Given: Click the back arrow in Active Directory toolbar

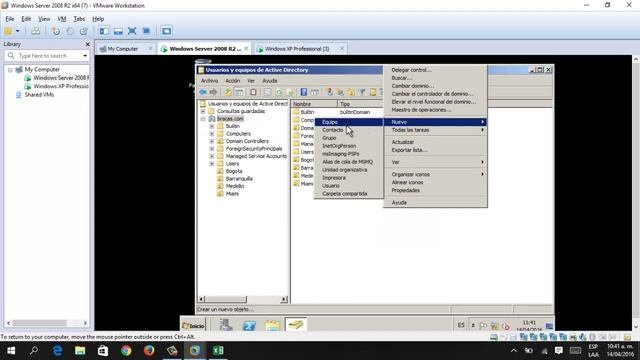Looking at the screenshot, I should (203, 92).
